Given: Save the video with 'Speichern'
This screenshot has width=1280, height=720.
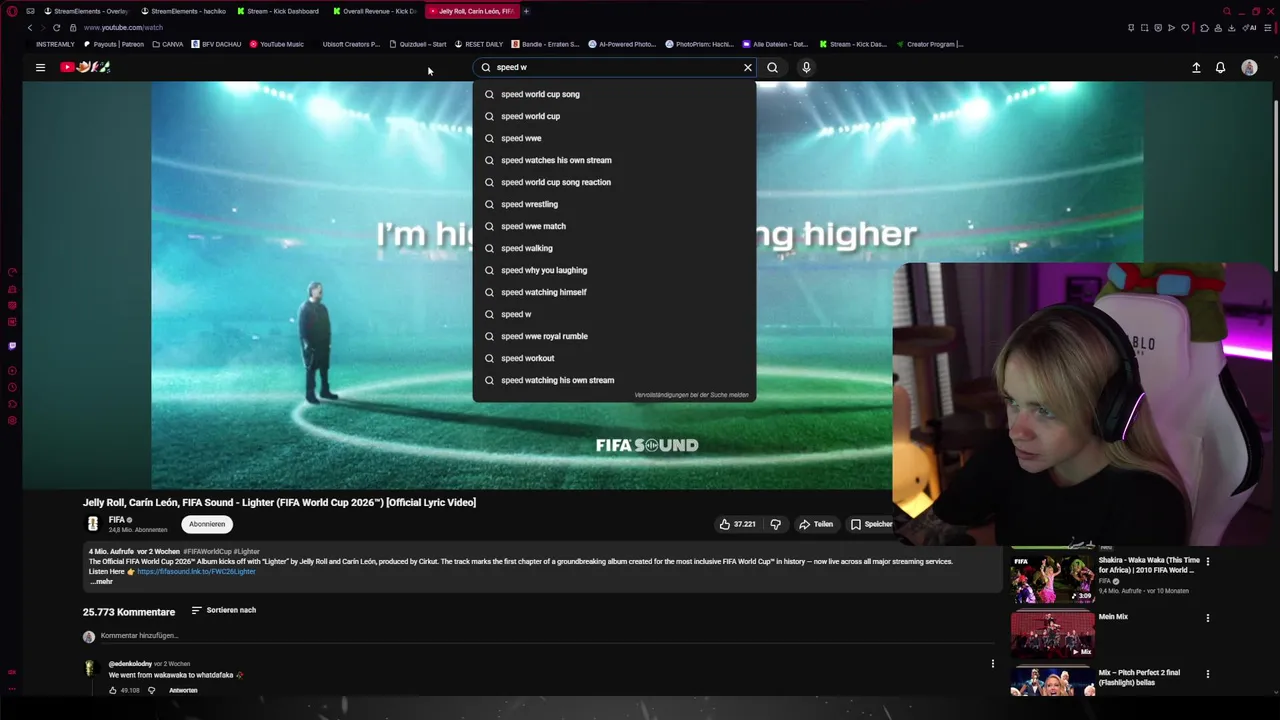Looking at the screenshot, I should 870,524.
